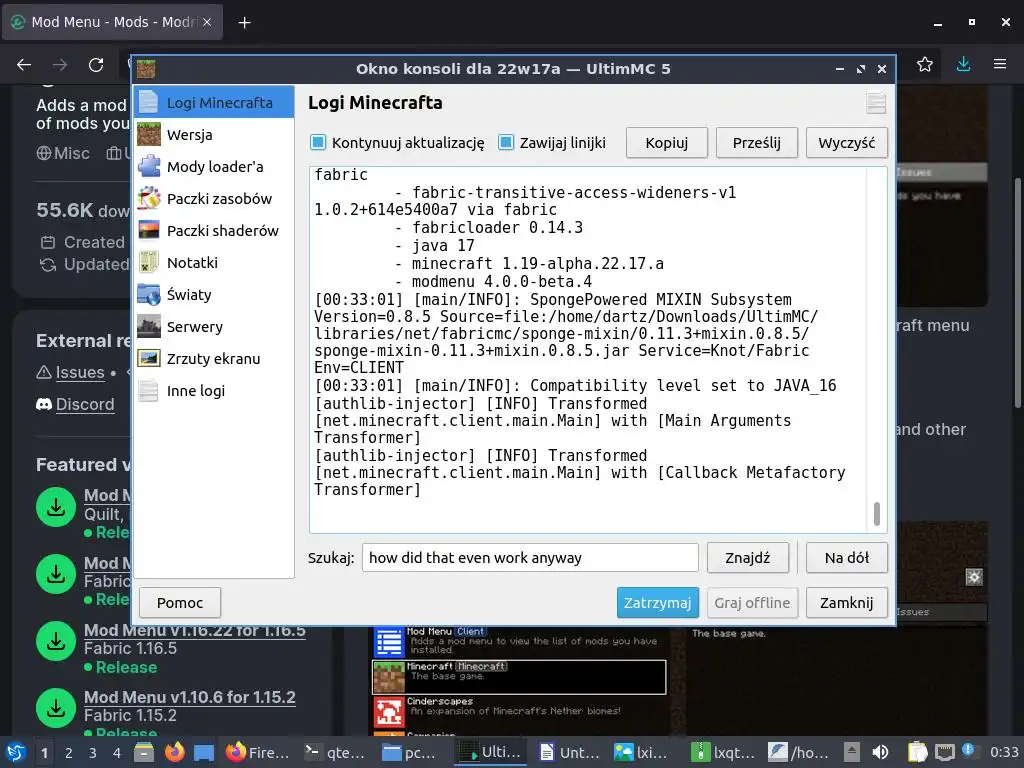The height and width of the screenshot is (768, 1024).
Task: Open the volume control tray icon
Action: pos(880,752)
